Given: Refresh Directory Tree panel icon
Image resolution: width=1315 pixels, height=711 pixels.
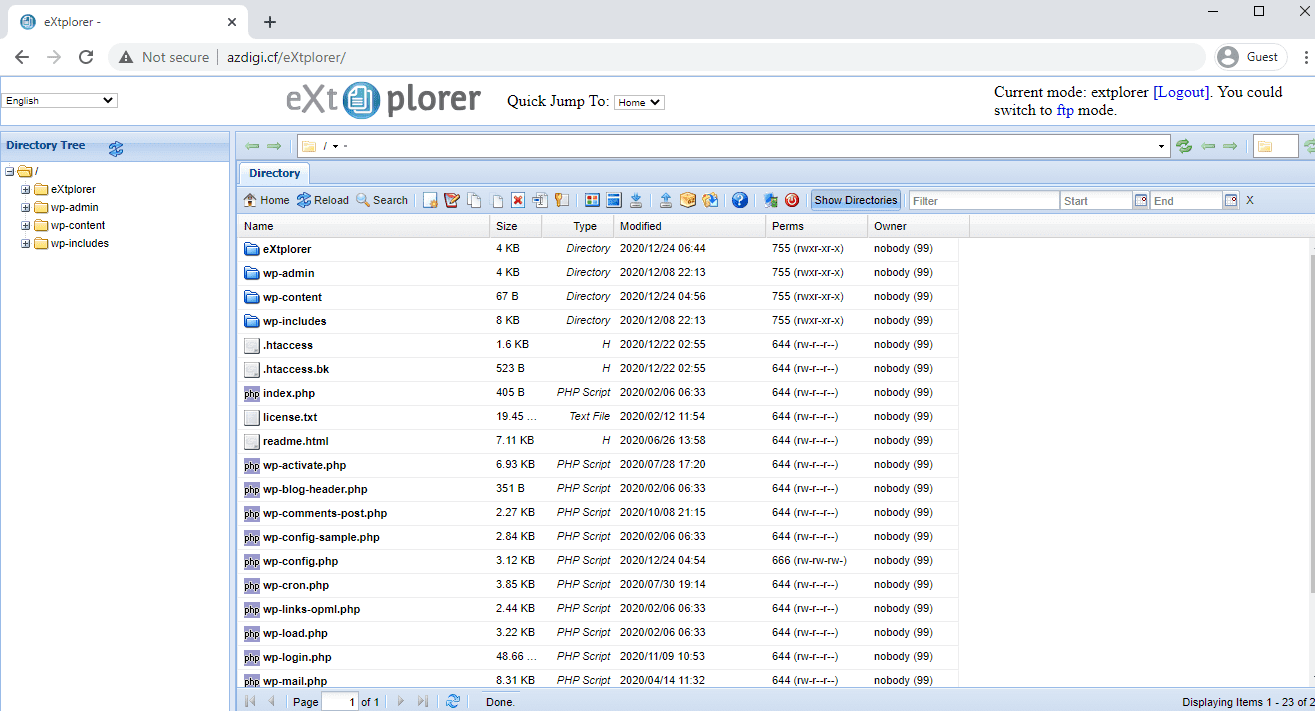Looking at the screenshot, I should tap(116, 148).
